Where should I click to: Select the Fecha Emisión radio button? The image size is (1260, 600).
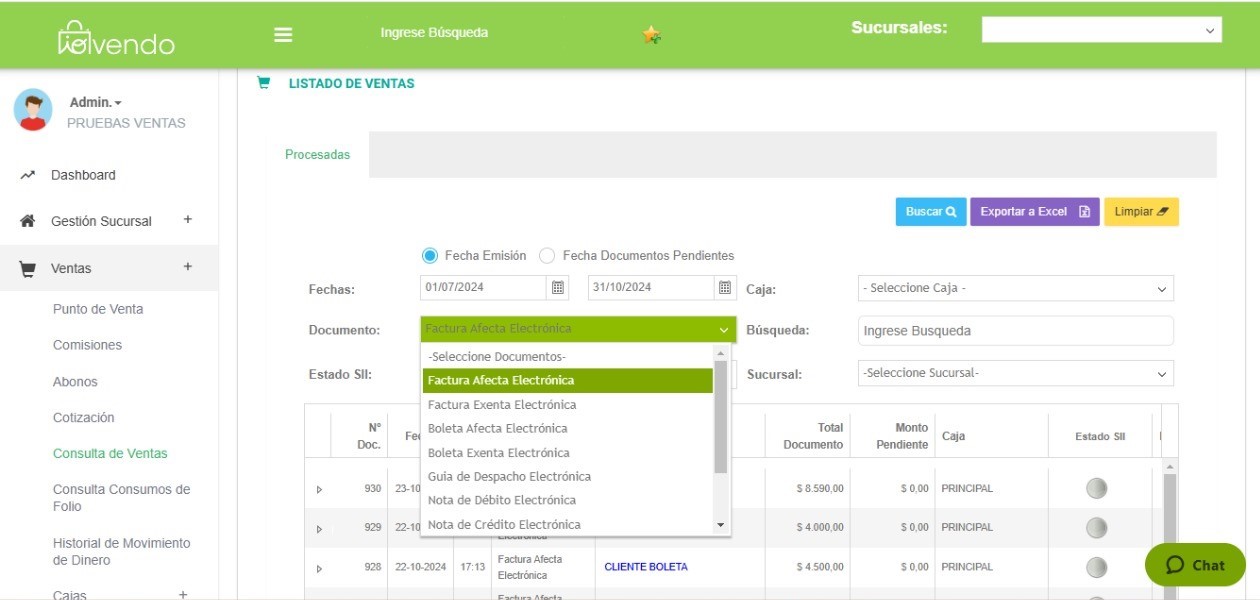pyautogui.click(x=430, y=256)
